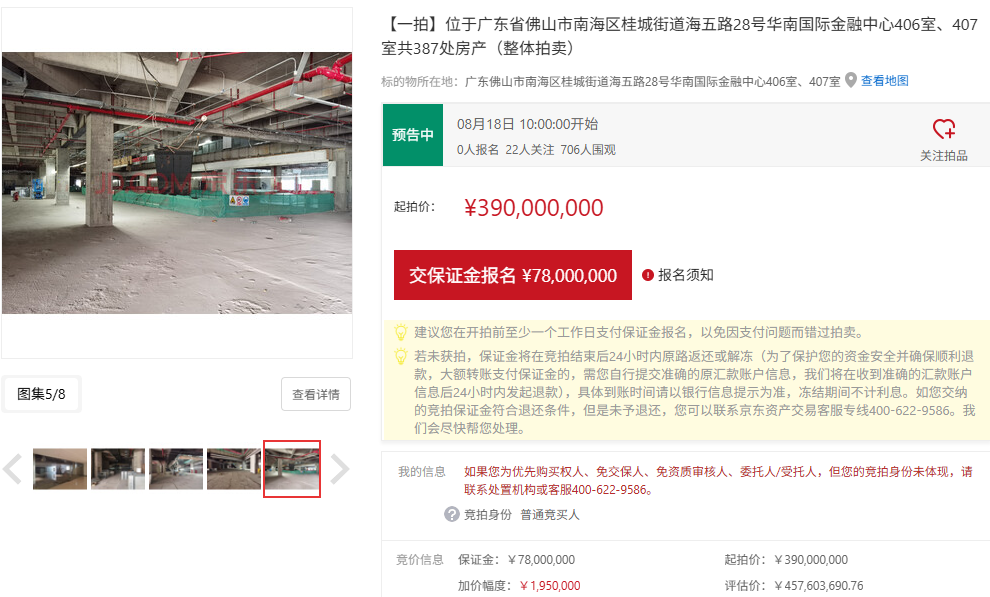Viewport: 990px width, 597px height.
Task: Click the green 预告中 status badge
Action: [413, 135]
